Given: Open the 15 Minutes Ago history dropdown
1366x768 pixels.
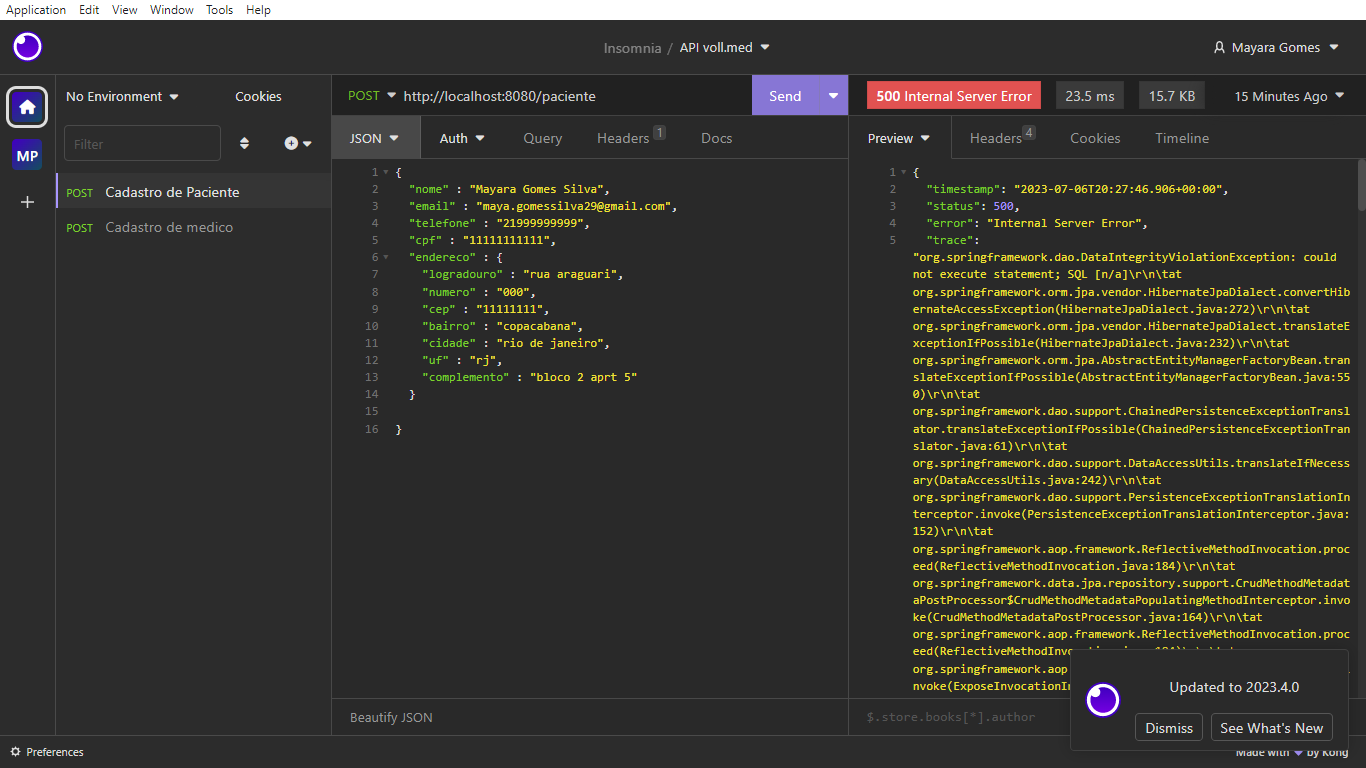Looking at the screenshot, I should pyautogui.click(x=1290, y=97).
